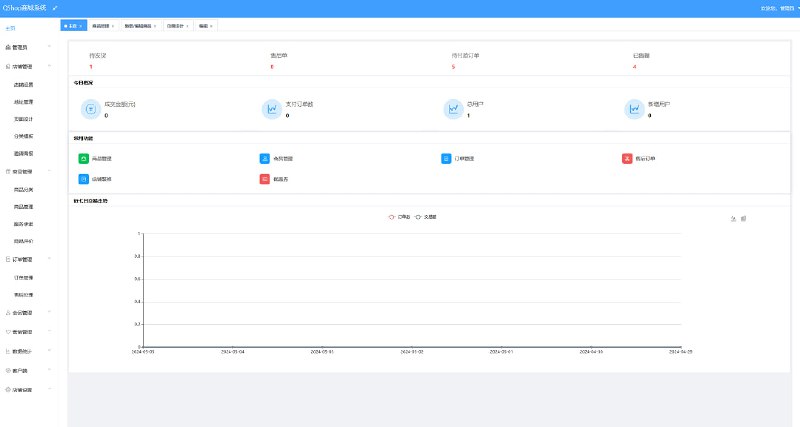
Task: Close the 店铺设计 tab
Action: point(188,25)
